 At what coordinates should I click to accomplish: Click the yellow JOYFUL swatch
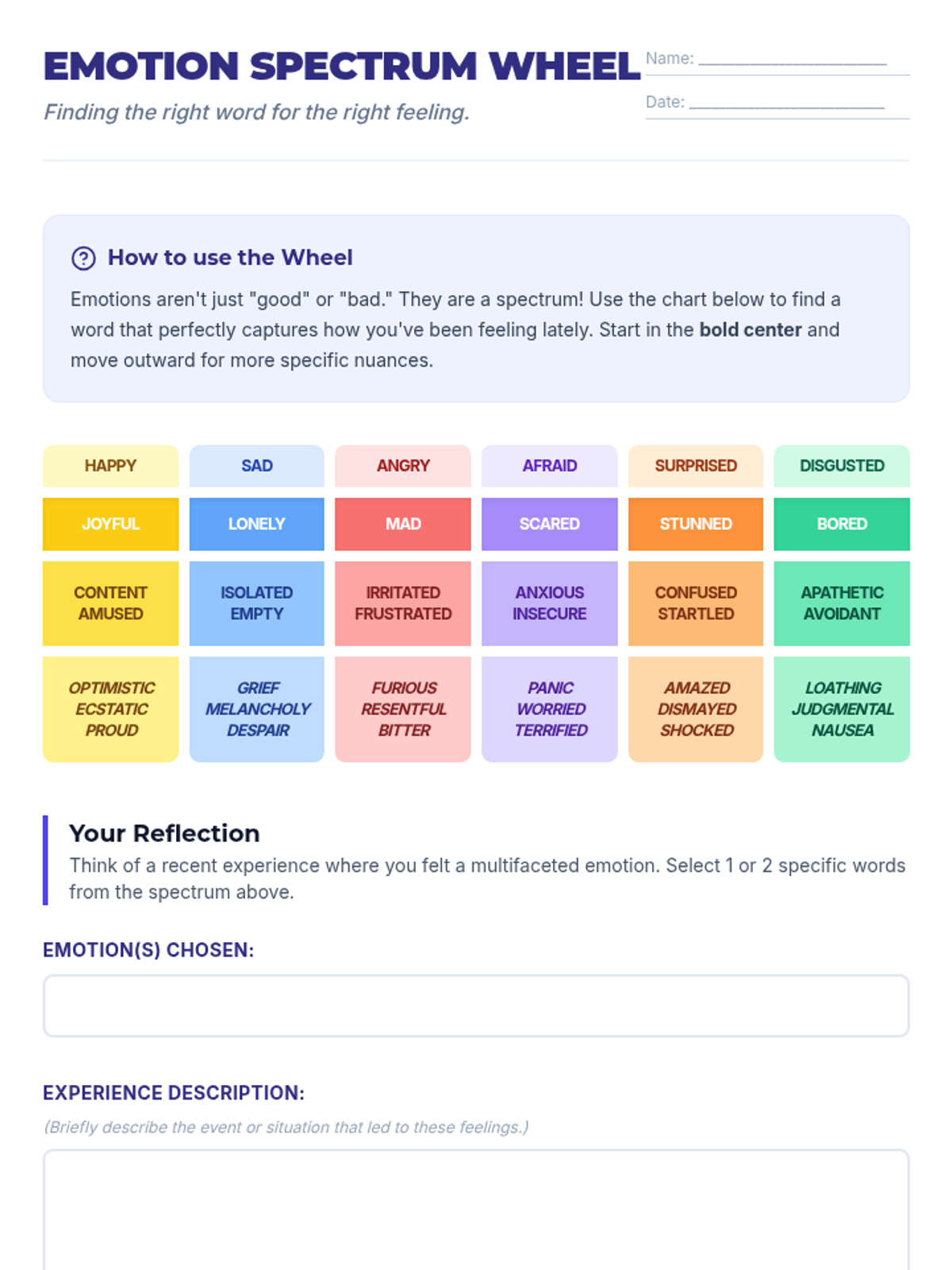(110, 524)
